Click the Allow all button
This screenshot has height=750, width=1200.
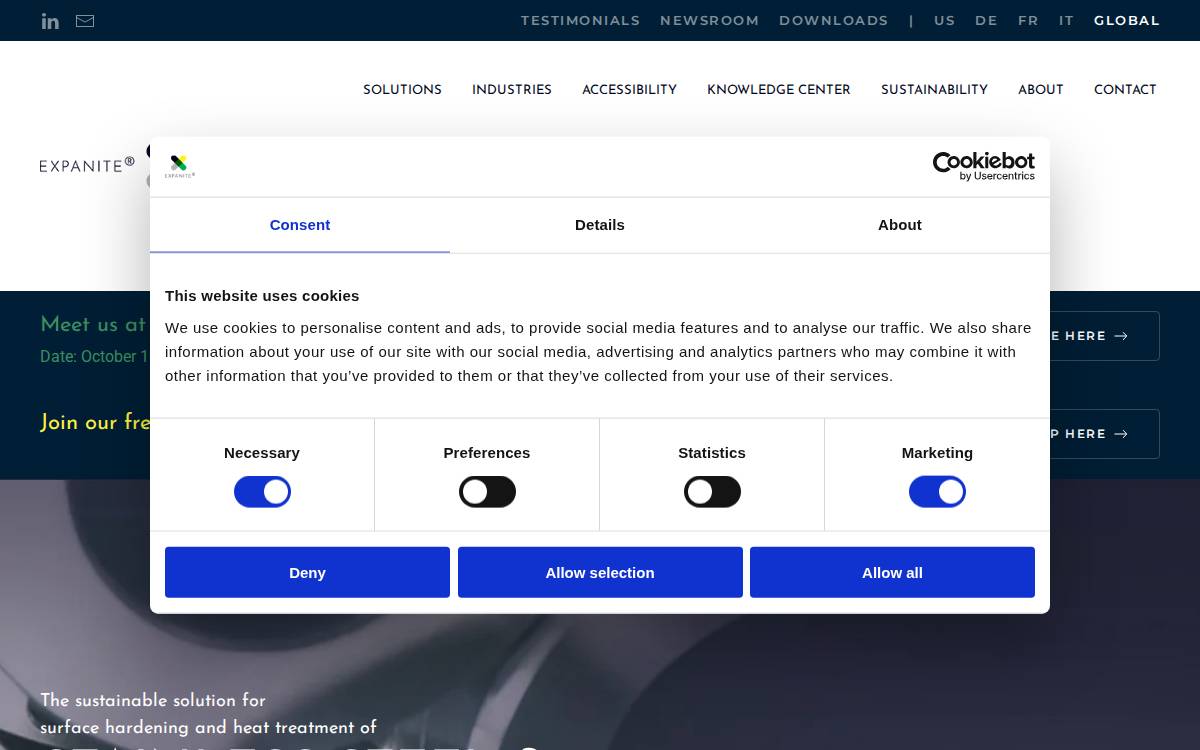pos(892,572)
